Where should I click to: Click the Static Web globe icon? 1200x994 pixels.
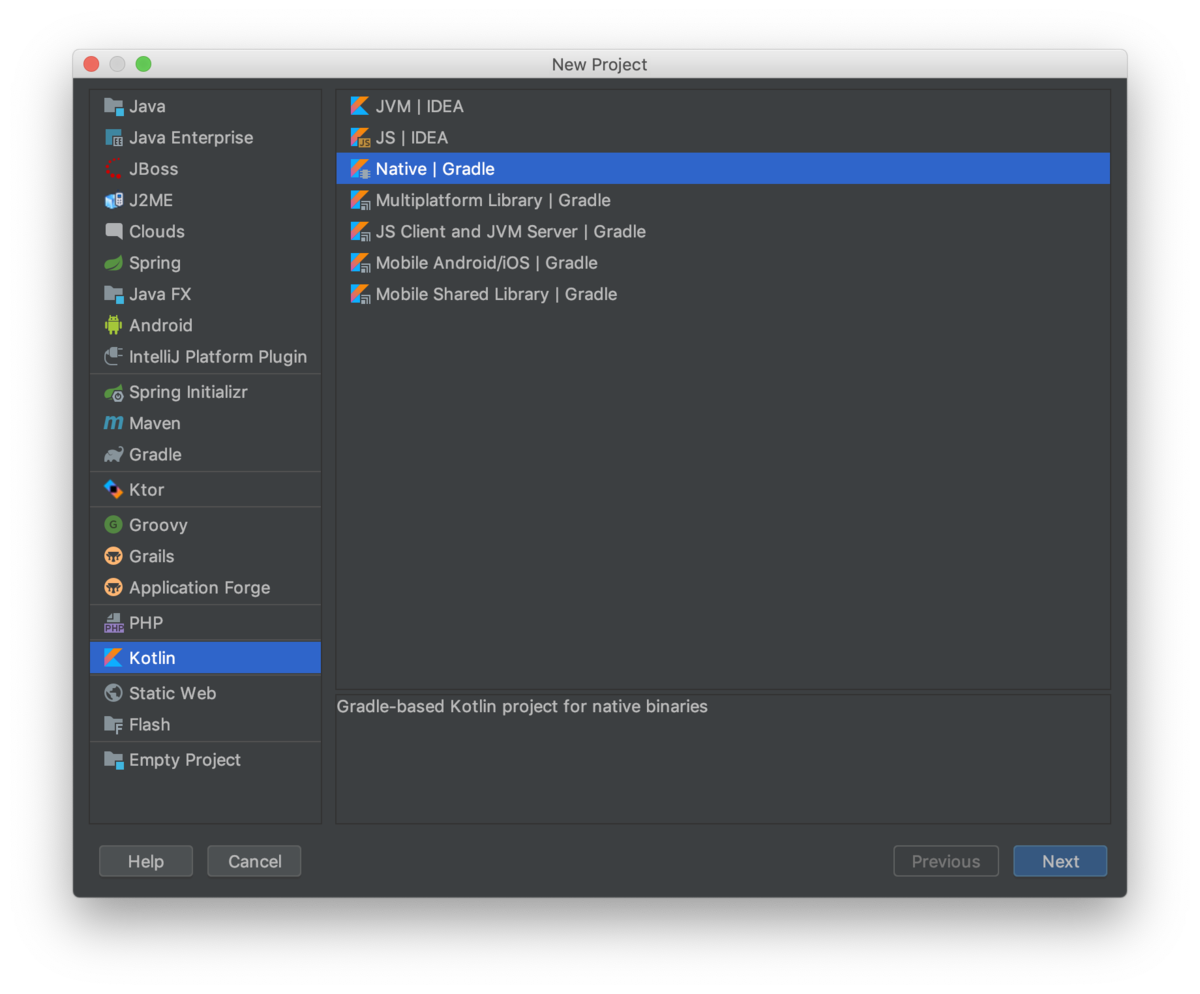113,693
